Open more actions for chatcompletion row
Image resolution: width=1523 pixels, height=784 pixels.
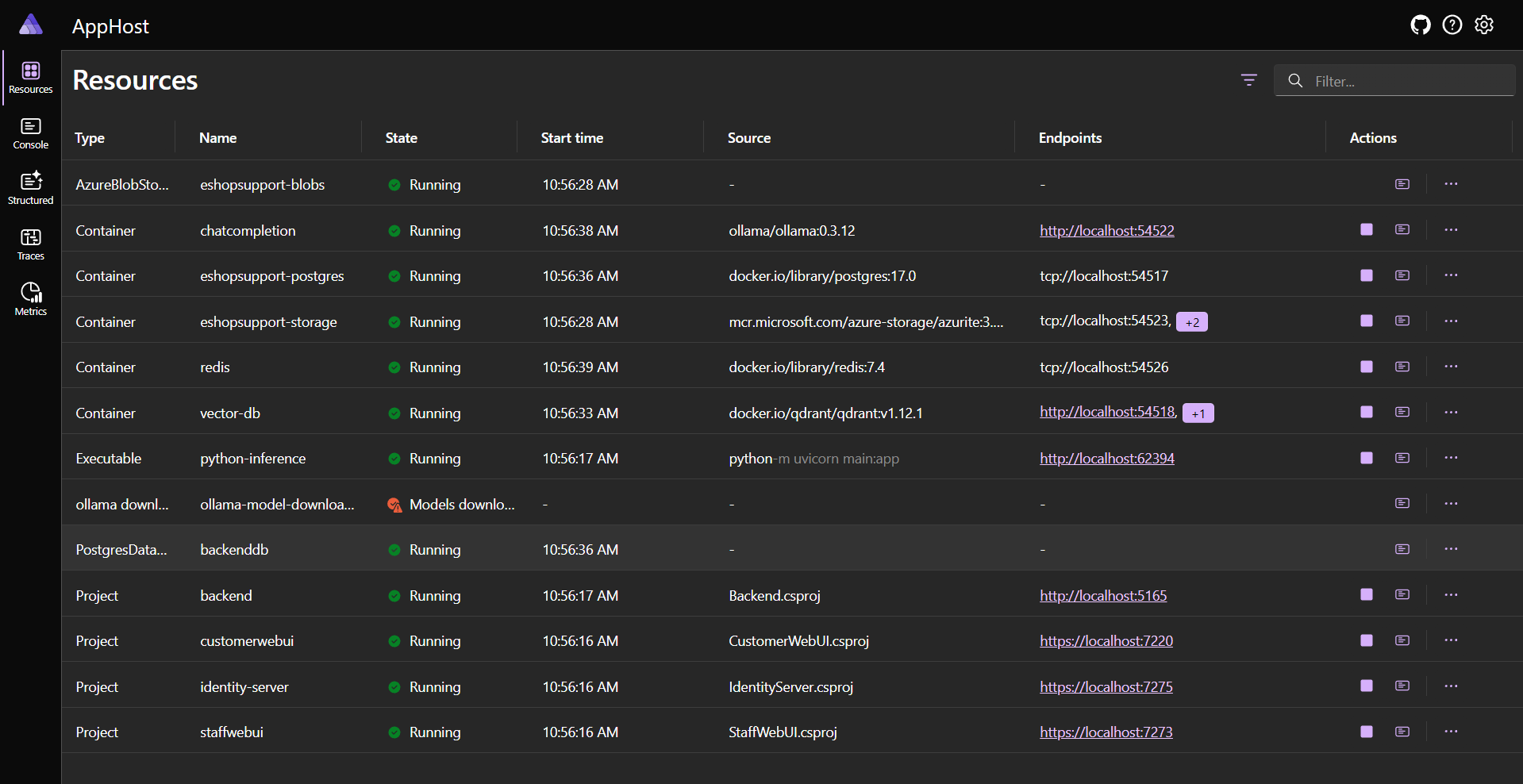1451,229
